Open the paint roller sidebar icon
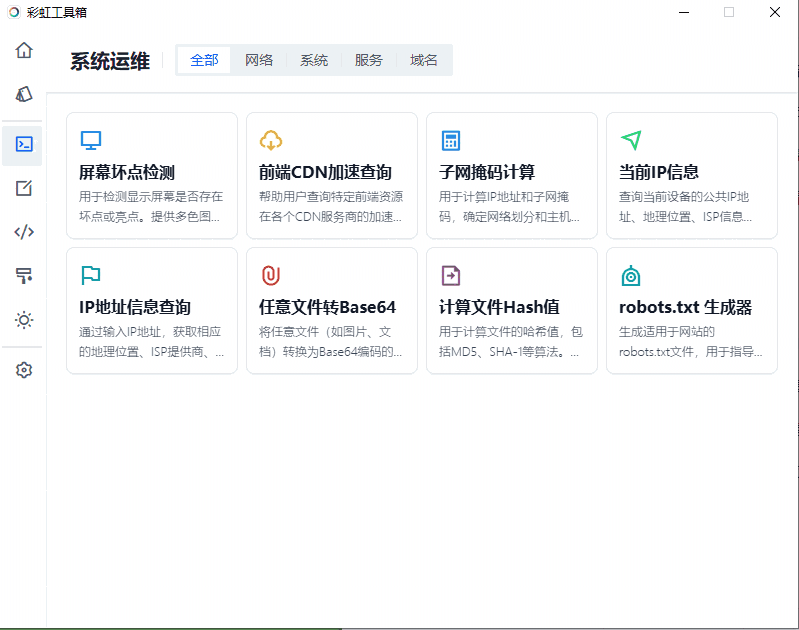 [24, 276]
